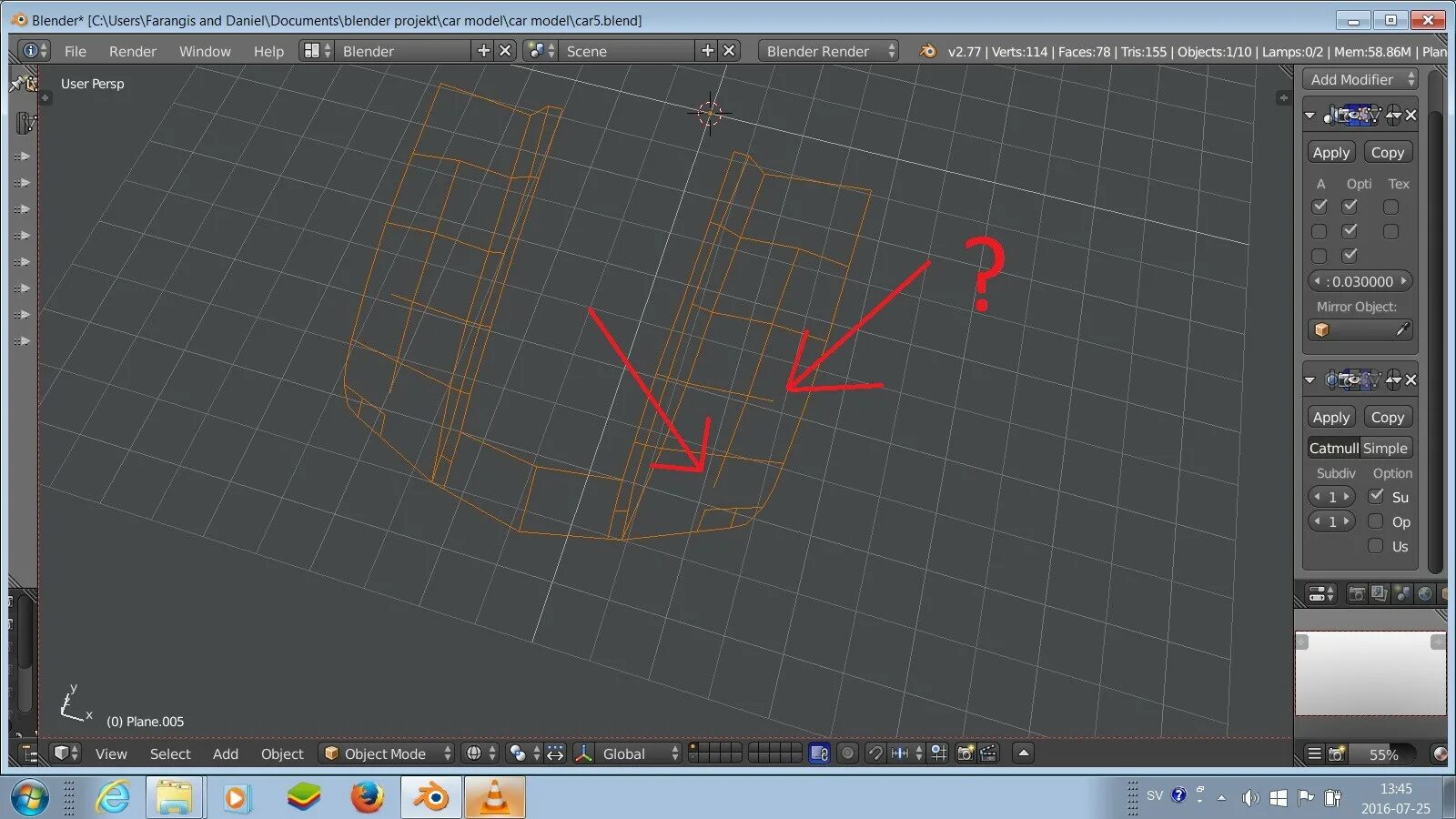Open the Blender Render engine dropdown

(x=828, y=51)
